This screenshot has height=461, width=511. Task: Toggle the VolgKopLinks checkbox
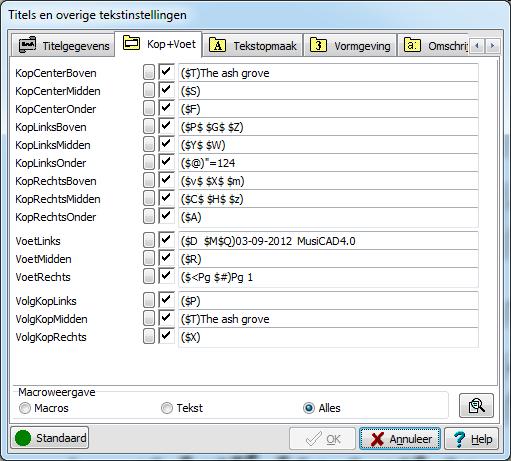(166, 300)
